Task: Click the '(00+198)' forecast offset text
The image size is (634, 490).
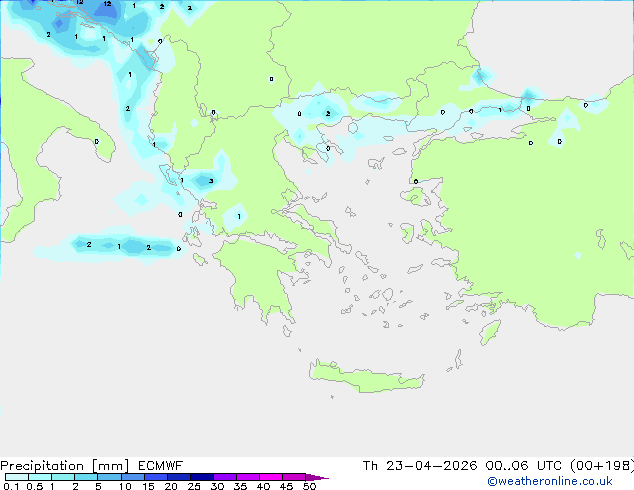Action: pyautogui.click(x=602, y=466)
